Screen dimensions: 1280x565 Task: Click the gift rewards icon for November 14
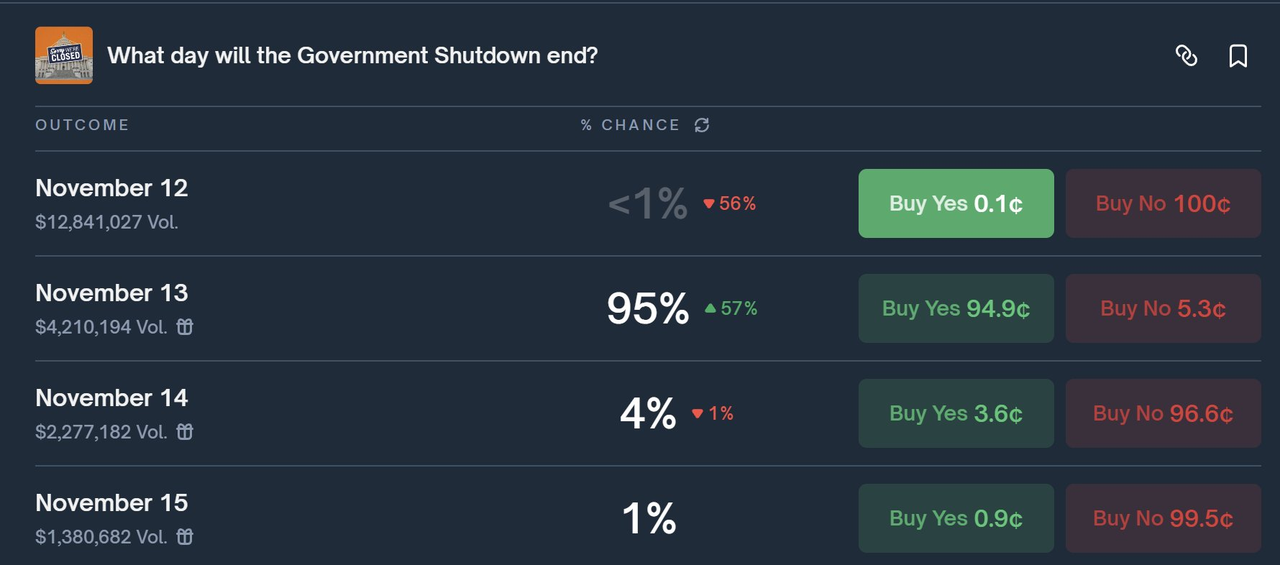[x=185, y=432]
